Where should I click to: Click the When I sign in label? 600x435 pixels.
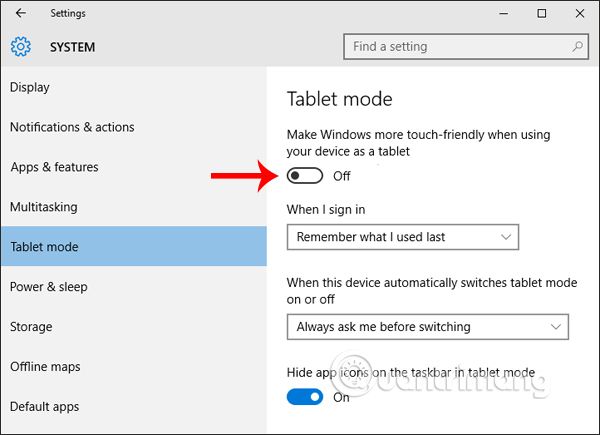point(326,210)
